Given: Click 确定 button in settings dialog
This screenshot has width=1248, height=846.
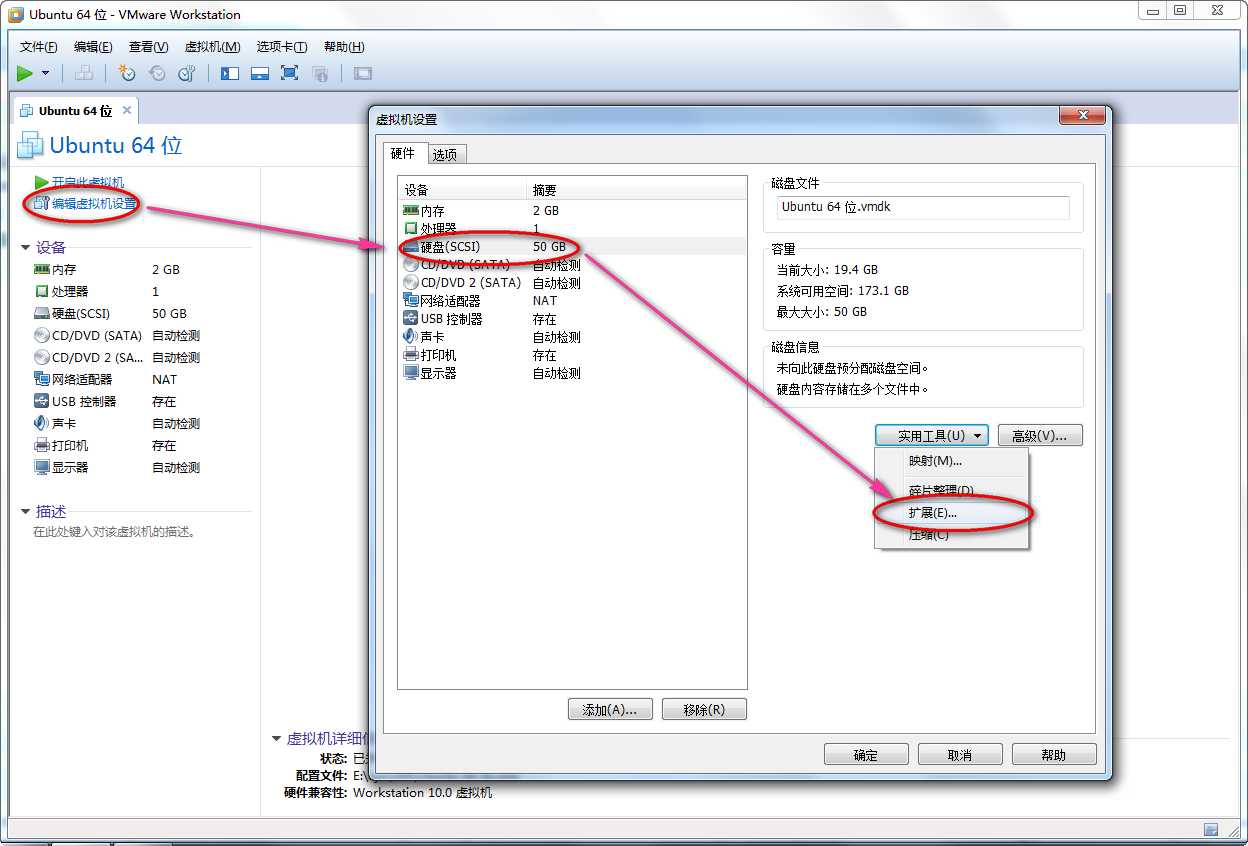Looking at the screenshot, I should (866, 755).
